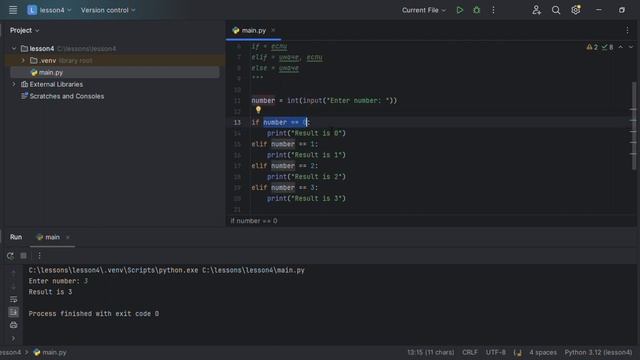Click python.exe path in console output

click(x=113, y=270)
